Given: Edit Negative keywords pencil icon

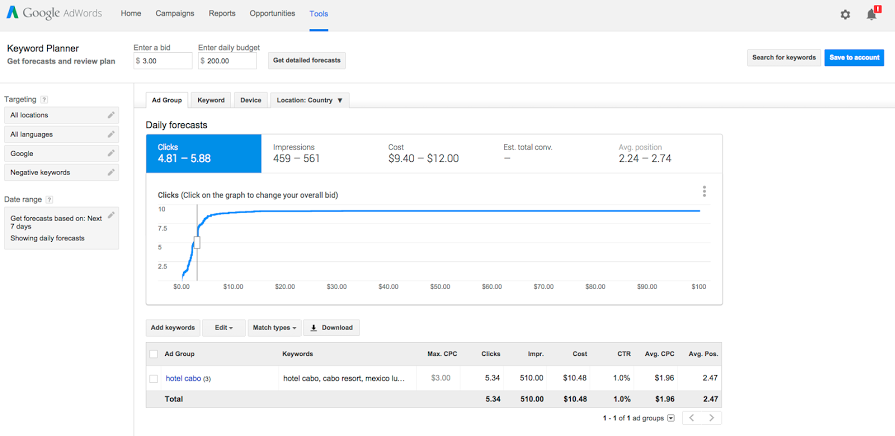Looking at the screenshot, I should pos(112,172).
